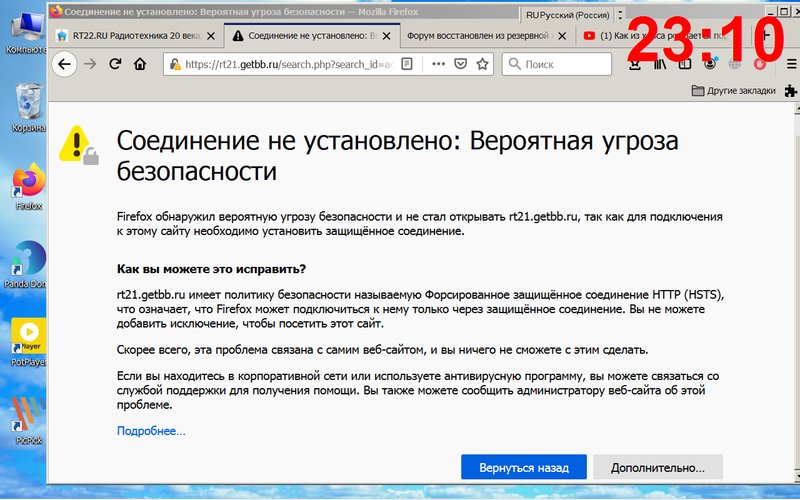This screenshot has height=500, width=800.
Task: Click the Как вы можете это исправить? heading
Action: [211, 269]
